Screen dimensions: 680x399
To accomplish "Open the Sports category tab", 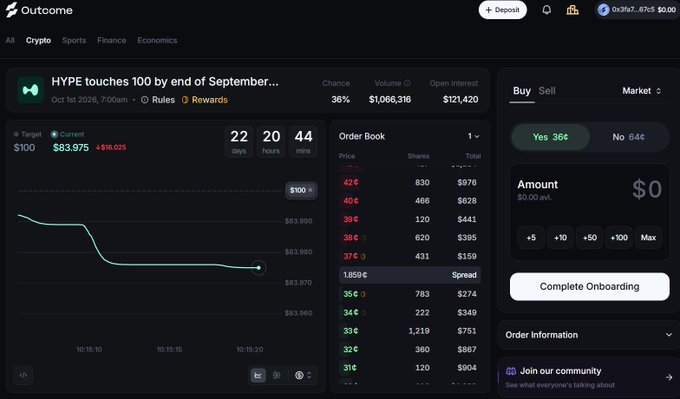I will tap(74, 40).
